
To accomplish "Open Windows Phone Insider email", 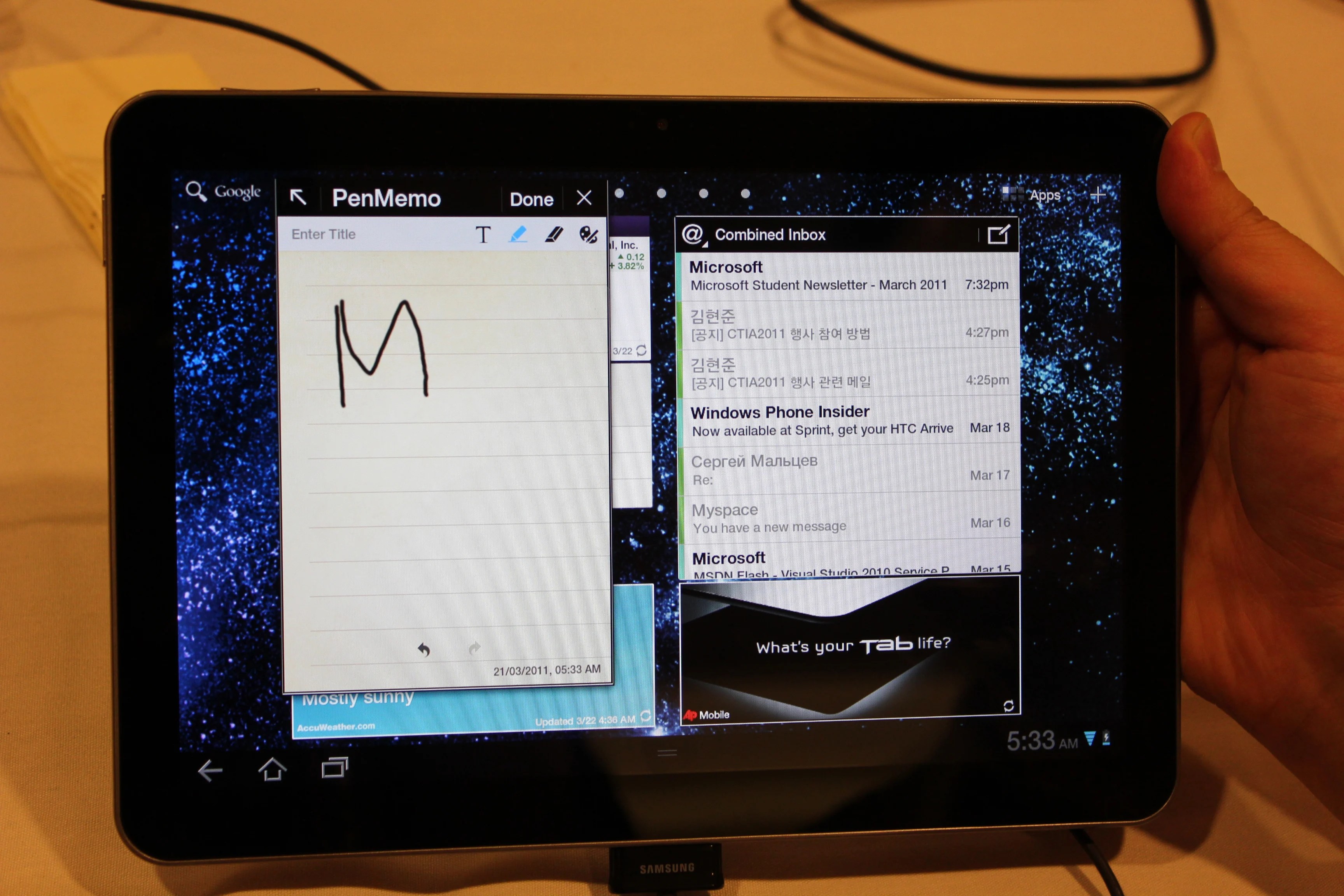I will click(x=849, y=420).
